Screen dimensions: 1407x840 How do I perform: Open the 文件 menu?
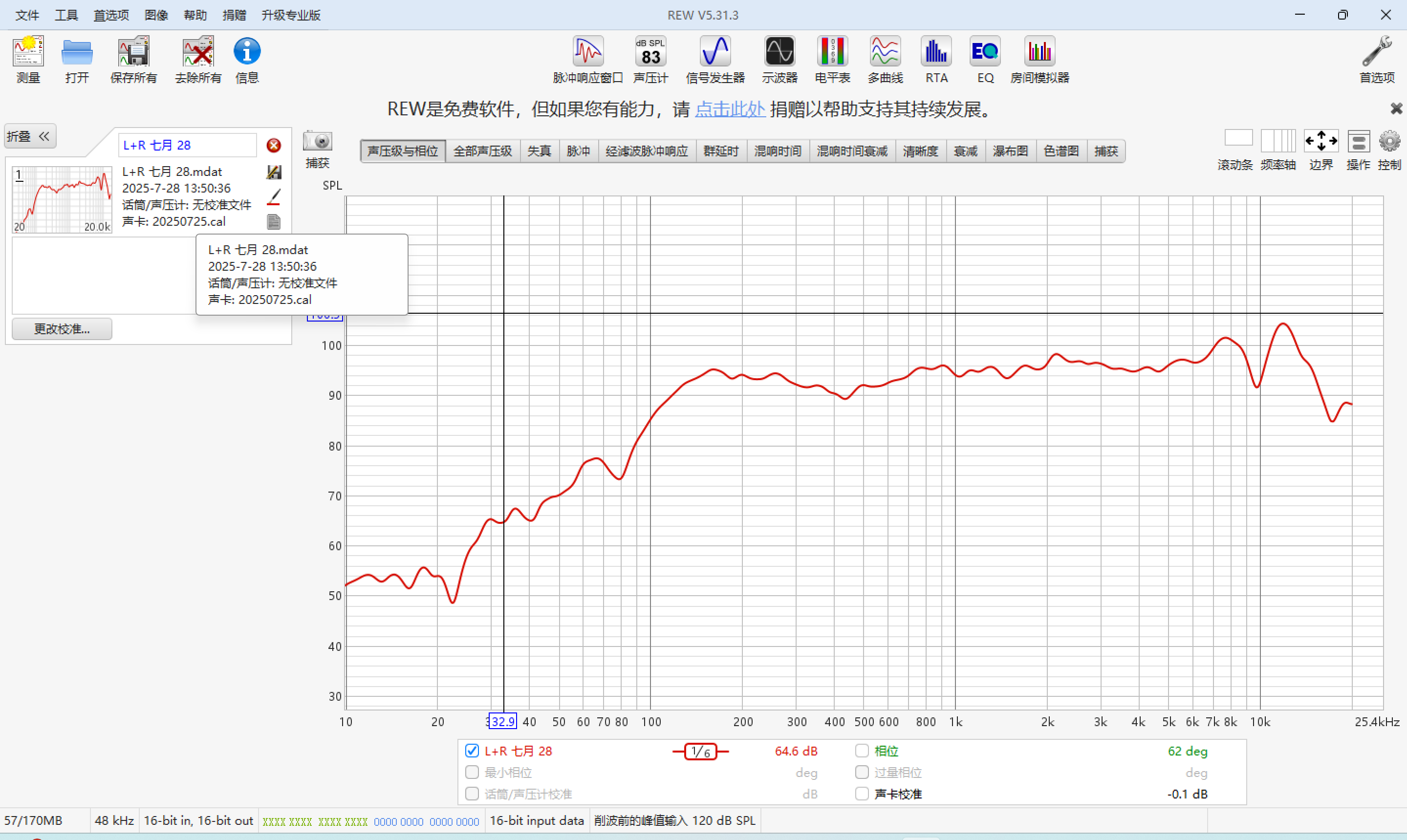click(27, 15)
